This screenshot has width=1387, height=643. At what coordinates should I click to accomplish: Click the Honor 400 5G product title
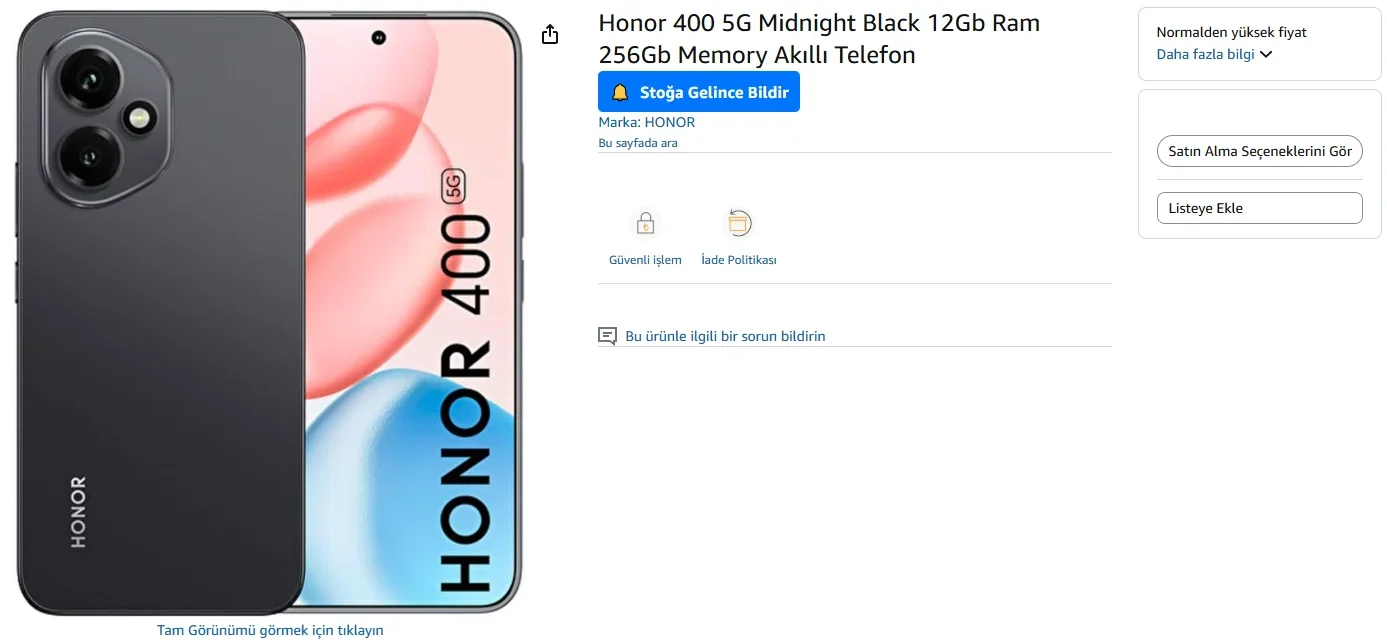click(x=819, y=39)
